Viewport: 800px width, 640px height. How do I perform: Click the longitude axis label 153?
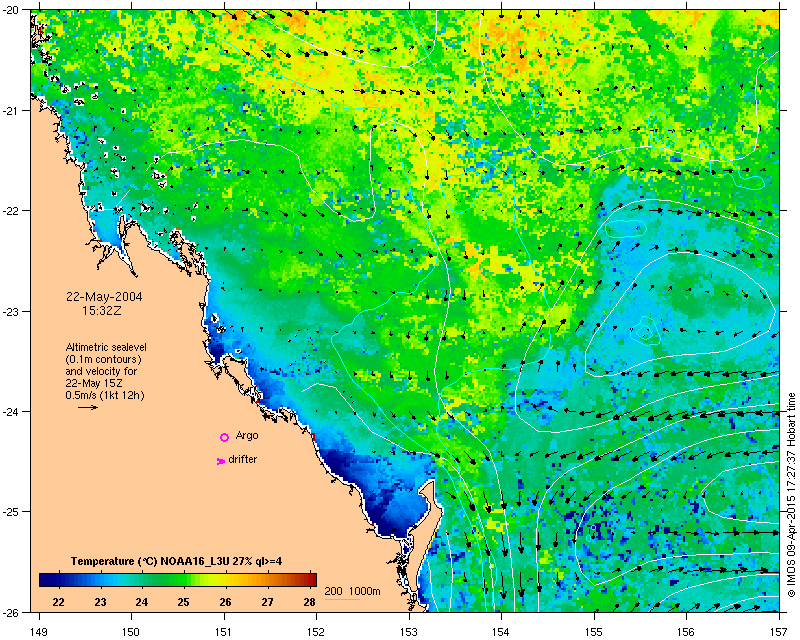click(409, 632)
